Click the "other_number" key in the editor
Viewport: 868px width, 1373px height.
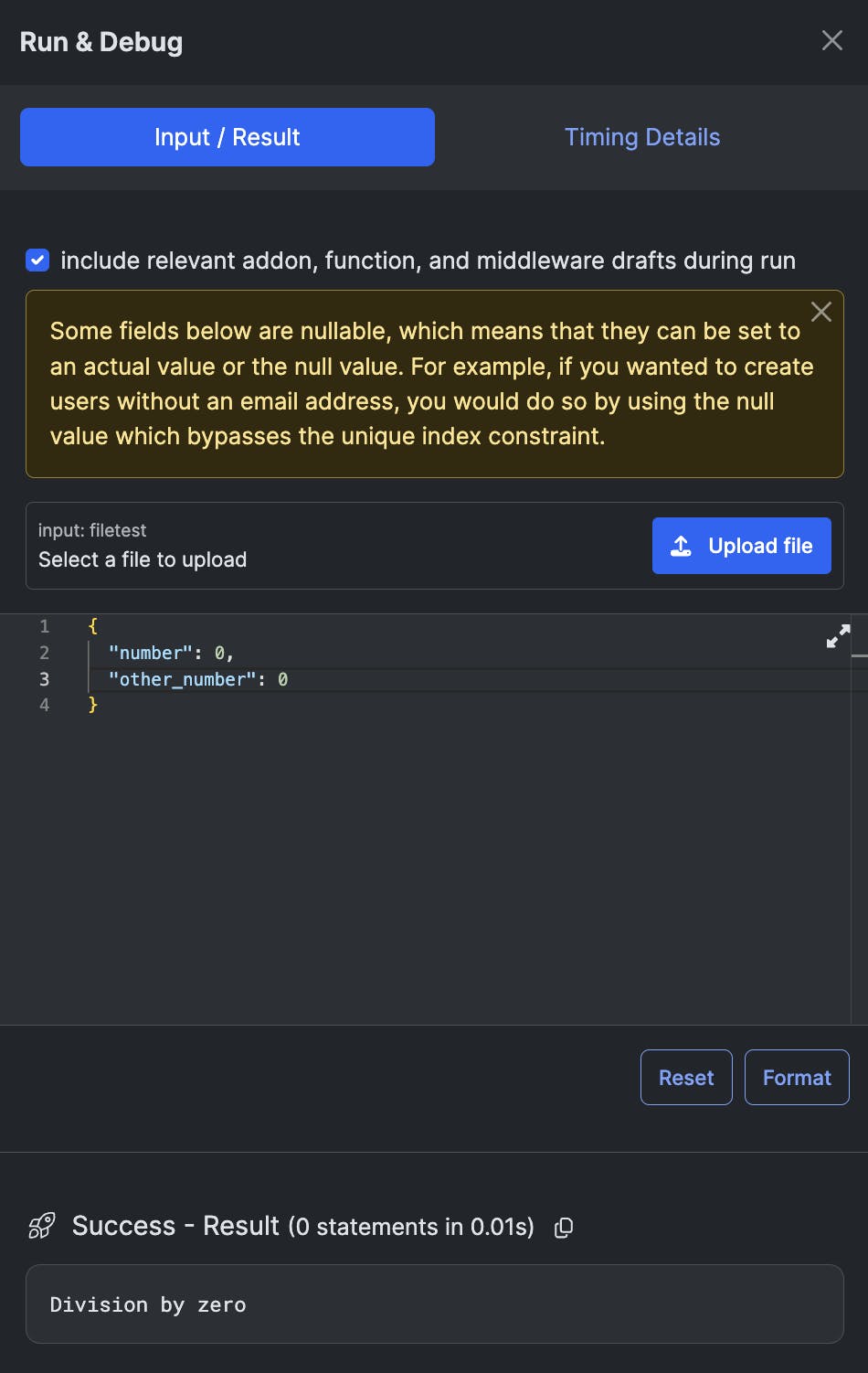tap(183, 679)
